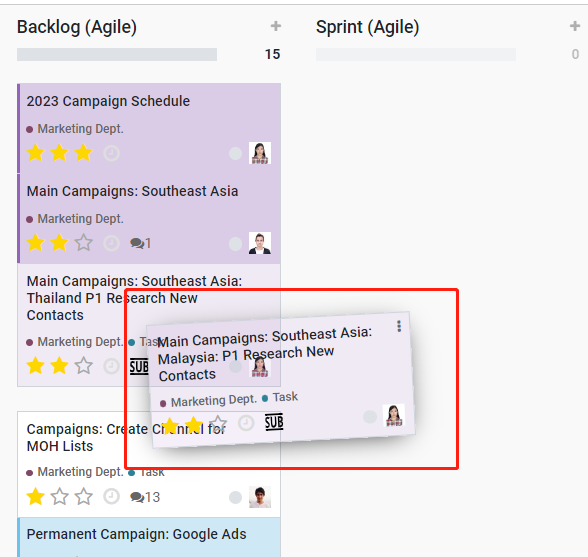Click Marketing Dept. tag on Thailand card
Viewport: 588px width, 557px height.
pos(80,342)
